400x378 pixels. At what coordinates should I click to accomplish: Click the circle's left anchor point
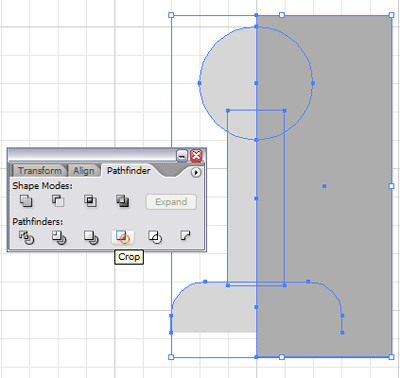point(200,83)
